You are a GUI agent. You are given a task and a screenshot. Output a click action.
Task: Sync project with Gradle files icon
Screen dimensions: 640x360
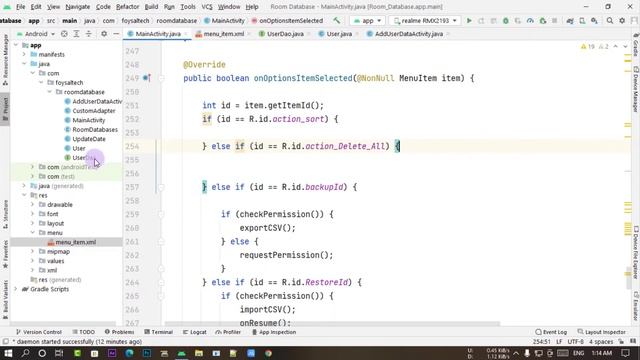coord(570,20)
